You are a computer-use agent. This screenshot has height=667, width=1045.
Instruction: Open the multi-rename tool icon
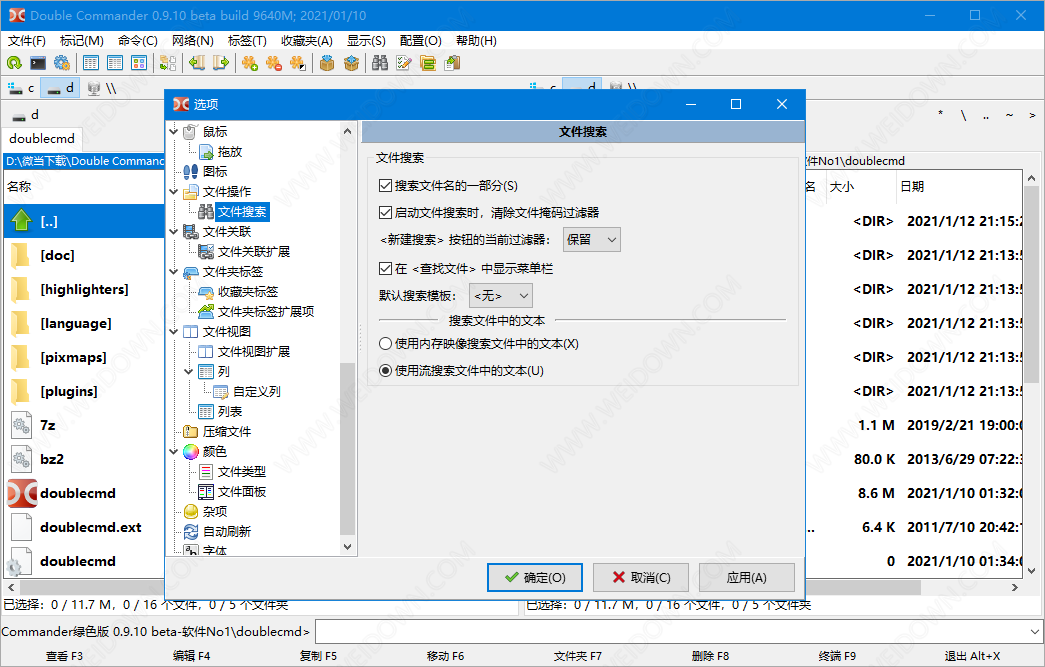(x=404, y=63)
